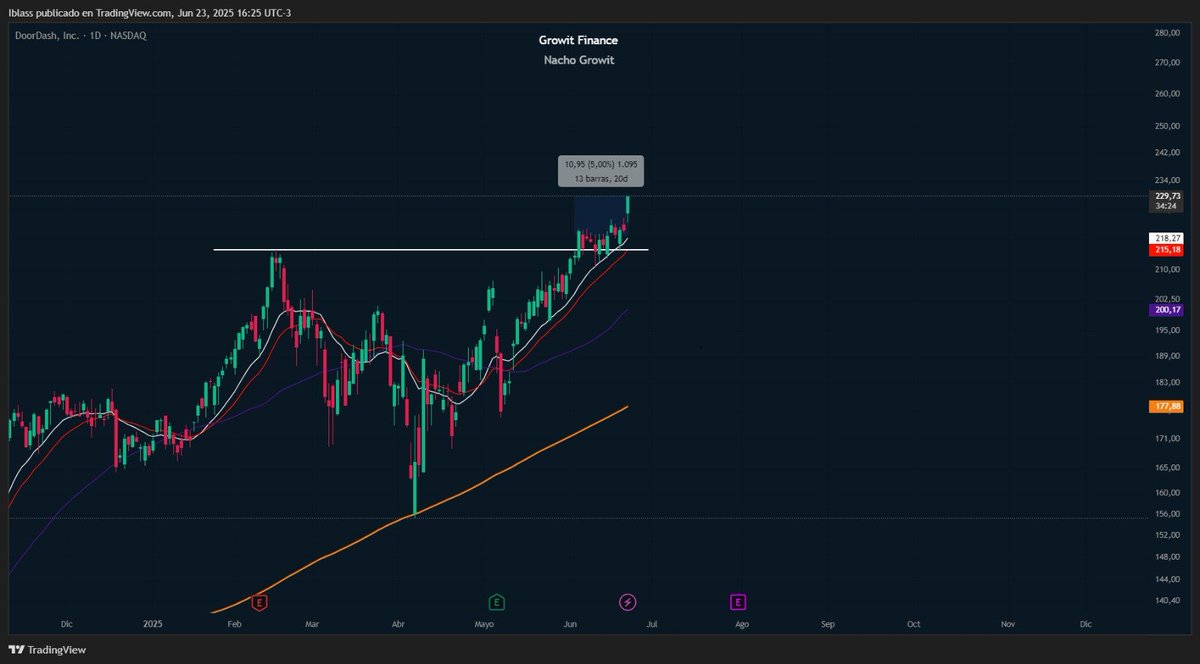The width and height of the screenshot is (1200, 664).
Task: Click the measurement label showing 10,95 (5,00%)
Action: tap(601, 171)
